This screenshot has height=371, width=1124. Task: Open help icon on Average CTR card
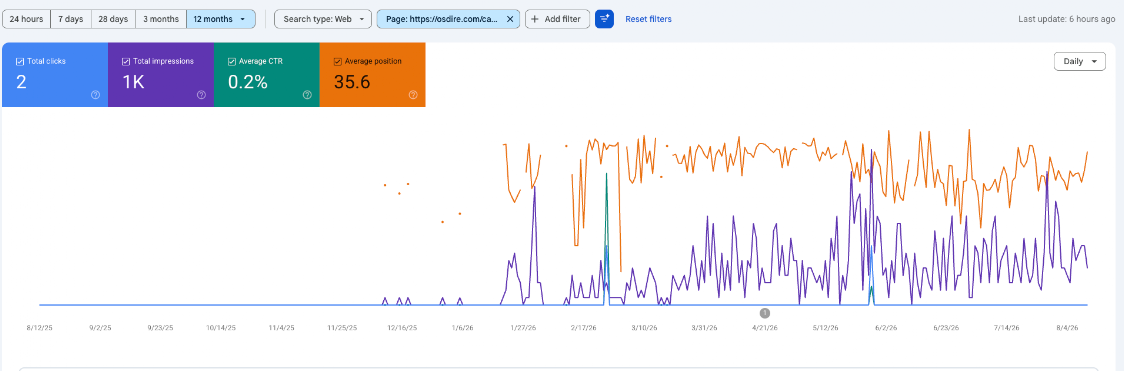[x=307, y=95]
